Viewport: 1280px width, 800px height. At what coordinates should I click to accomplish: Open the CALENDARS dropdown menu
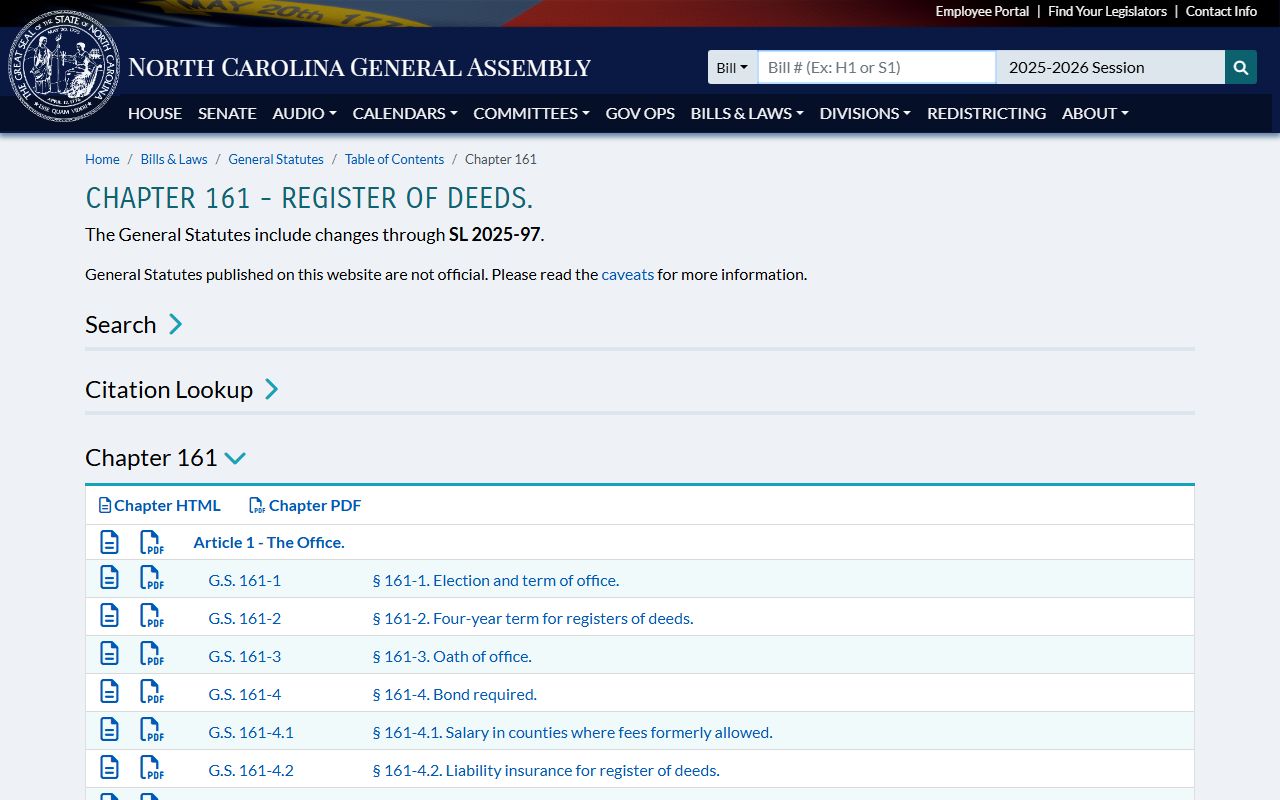click(405, 113)
